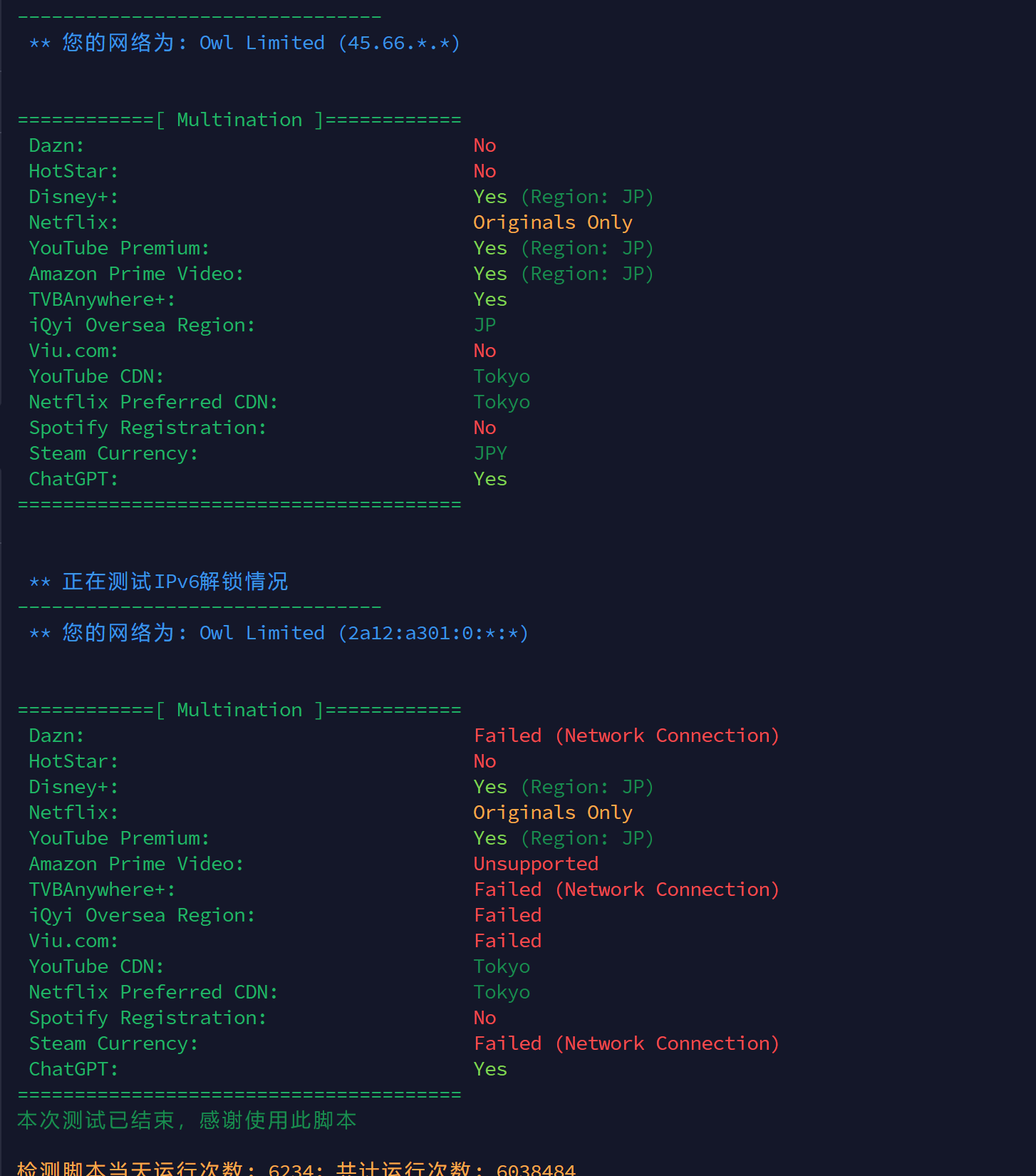Click the IPv6 Steam Currency failed result
This screenshot has height=1176, width=1036.
coord(627,1043)
